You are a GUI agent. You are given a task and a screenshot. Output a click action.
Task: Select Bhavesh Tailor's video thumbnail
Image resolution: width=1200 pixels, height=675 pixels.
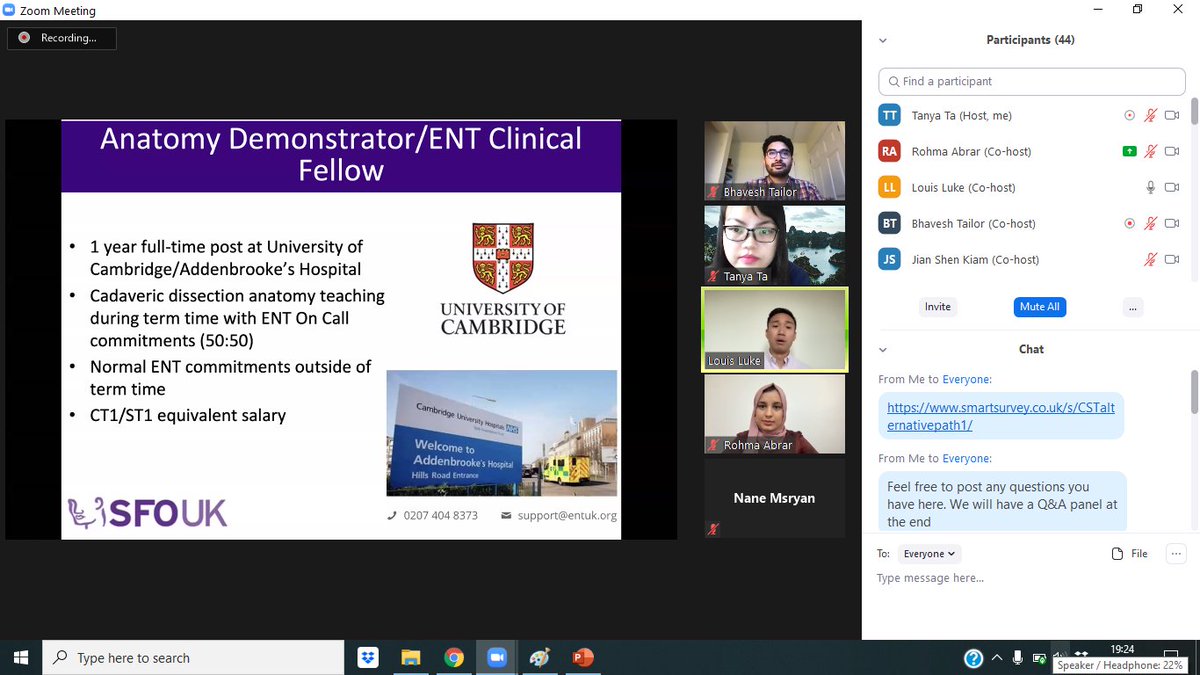(x=774, y=160)
